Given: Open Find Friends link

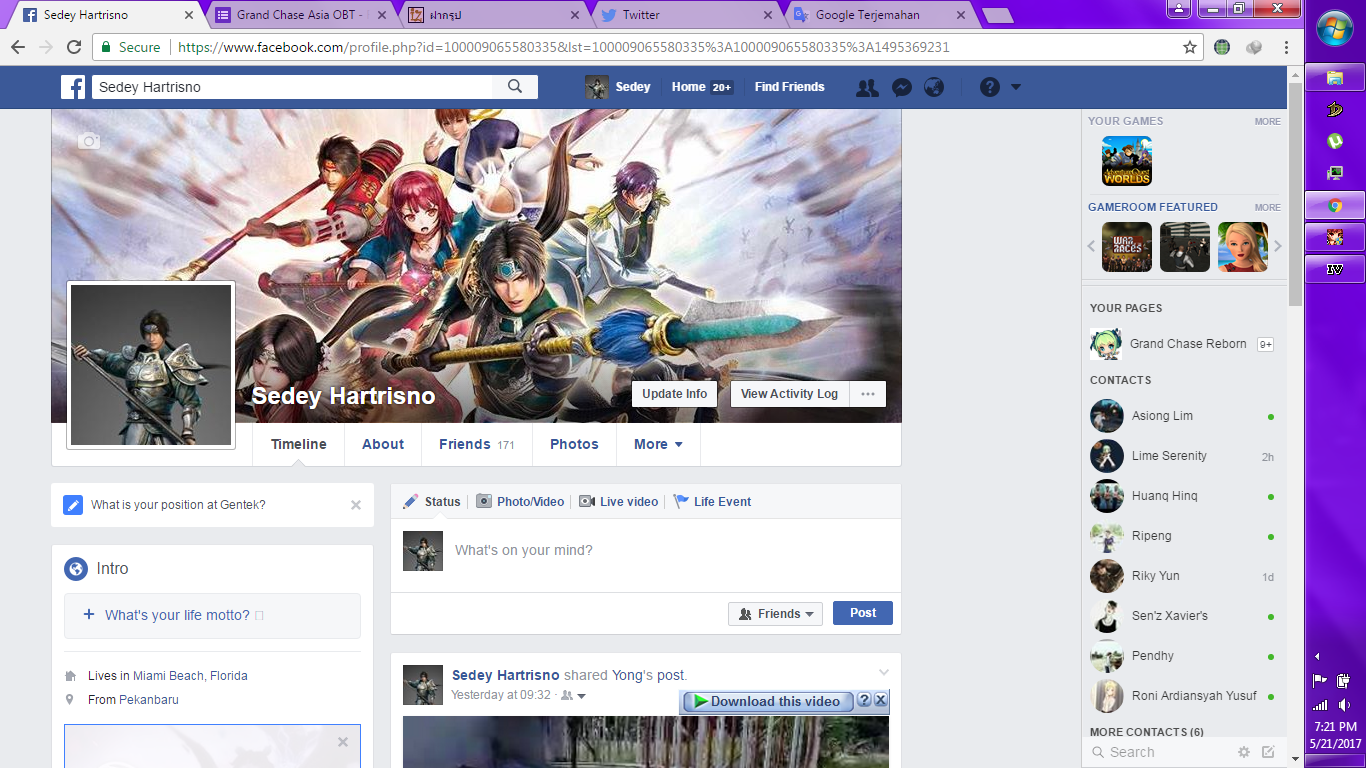Looking at the screenshot, I should 790,87.
